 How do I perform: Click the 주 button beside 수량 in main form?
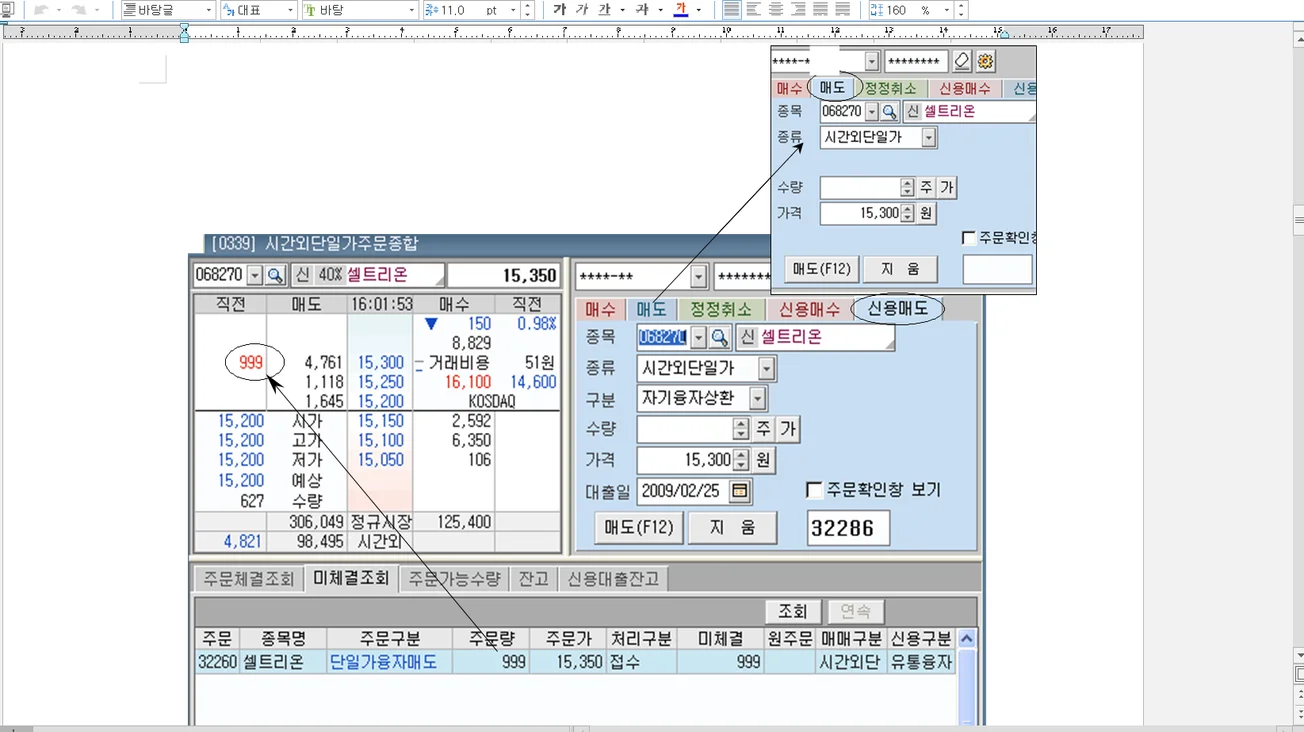click(763, 430)
